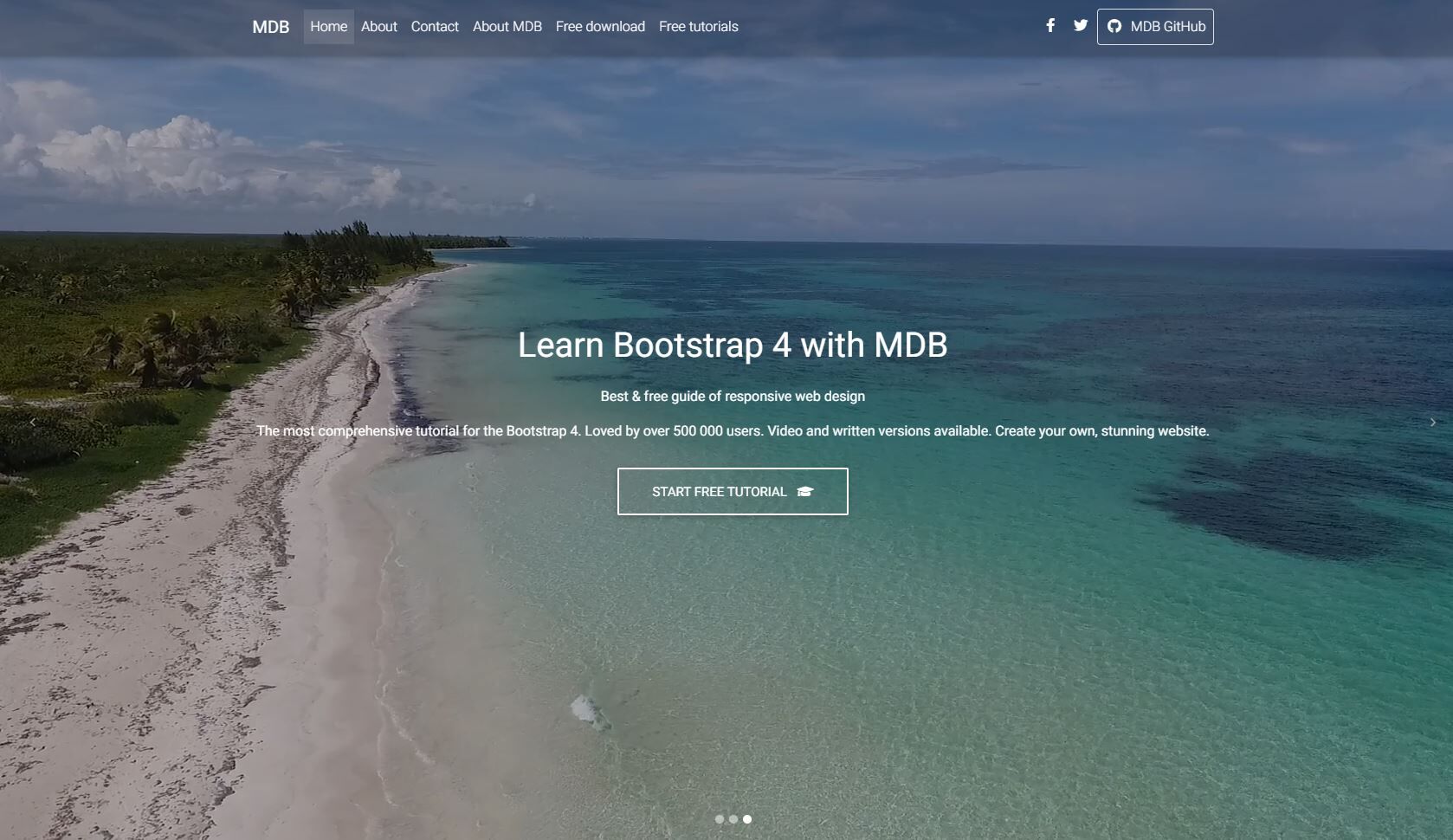Viewport: 1453px width, 840px height.
Task: Select the third carousel indicator dot
Action: pyautogui.click(x=747, y=819)
